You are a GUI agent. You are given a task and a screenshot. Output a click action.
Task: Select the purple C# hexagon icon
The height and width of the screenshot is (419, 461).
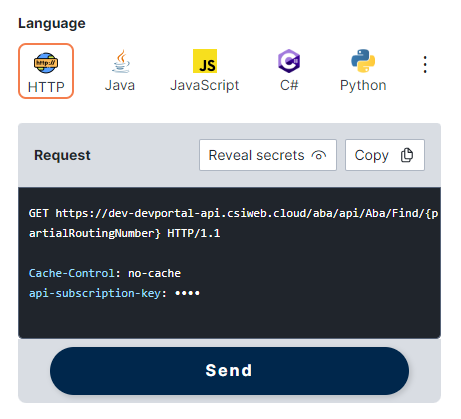pos(289,61)
